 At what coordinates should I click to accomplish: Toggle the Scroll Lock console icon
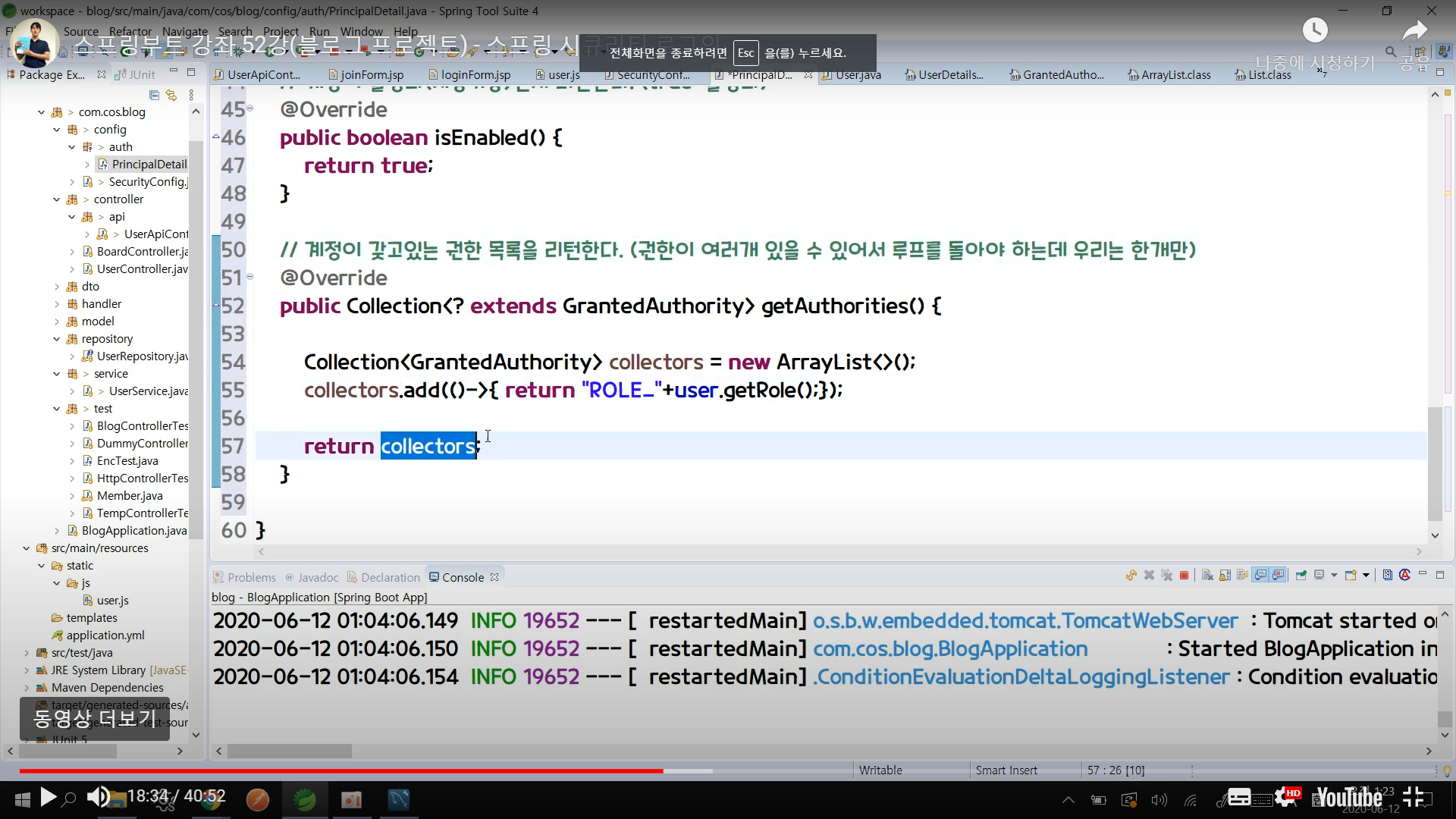pos(1225,576)
